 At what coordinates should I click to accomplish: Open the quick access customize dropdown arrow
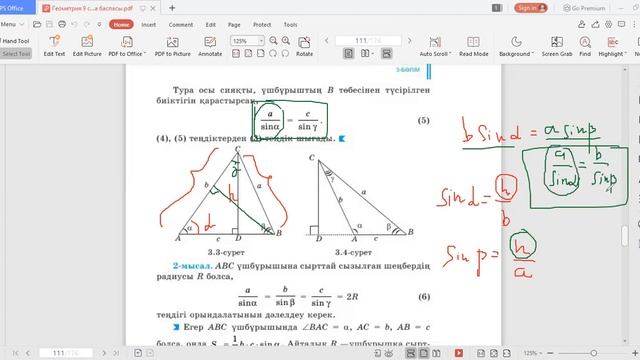[99, 24]
